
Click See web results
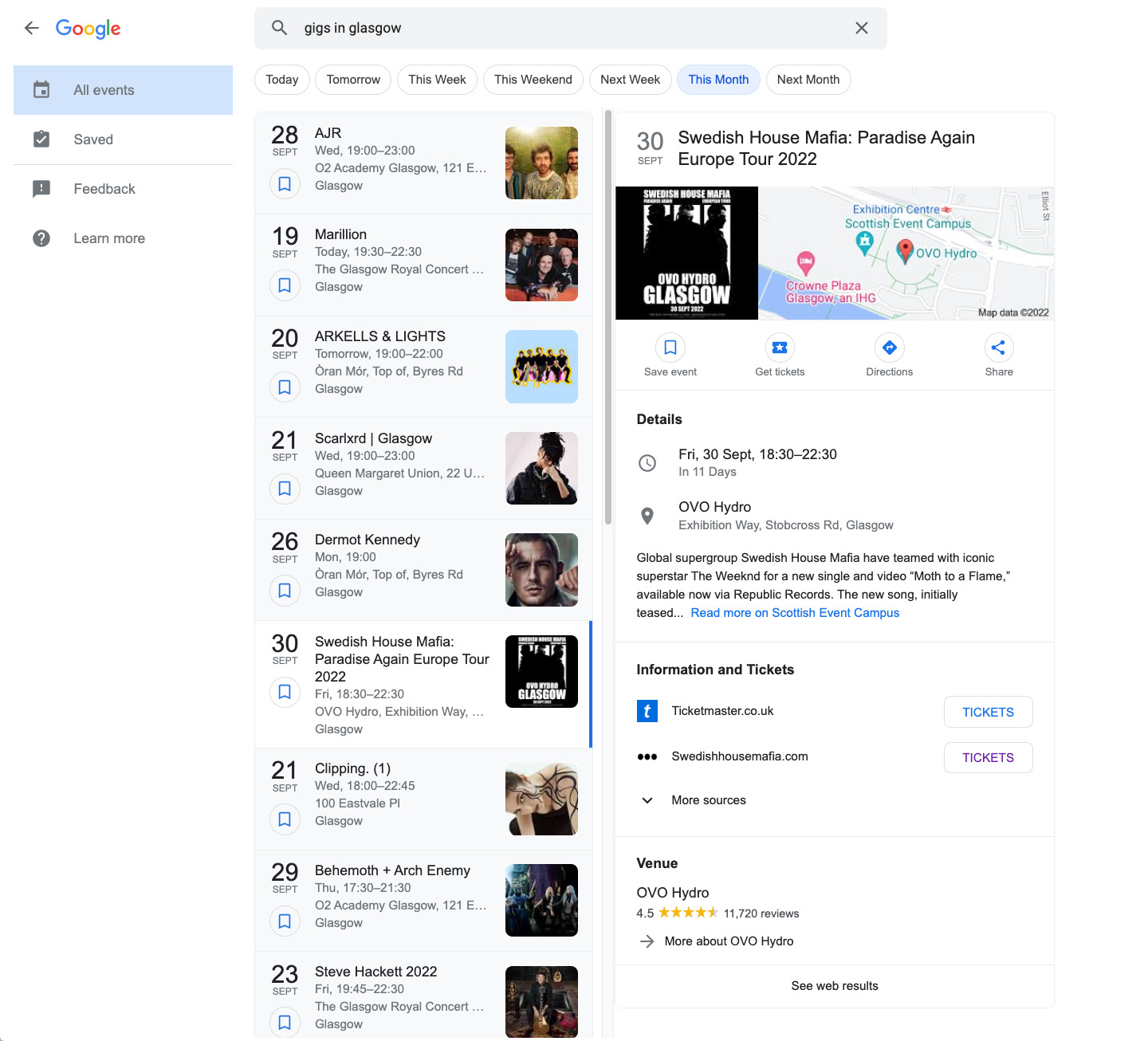pos(834,986)
